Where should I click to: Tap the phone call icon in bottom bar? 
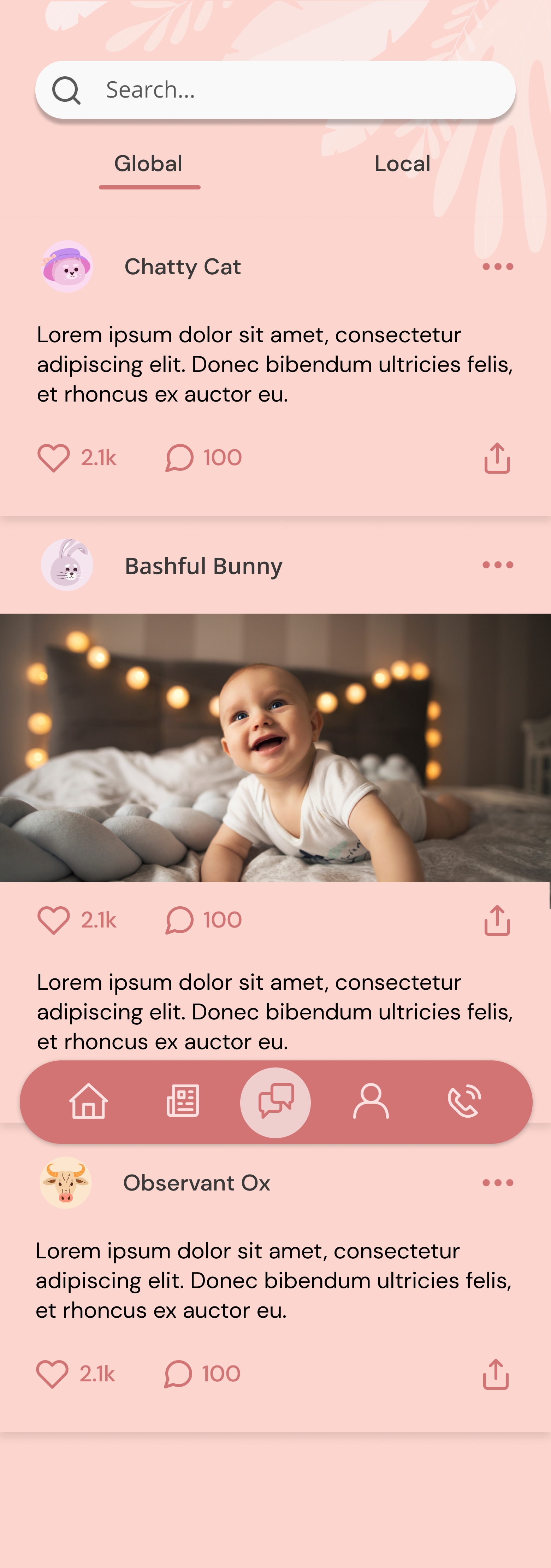tap(464, 1101)
